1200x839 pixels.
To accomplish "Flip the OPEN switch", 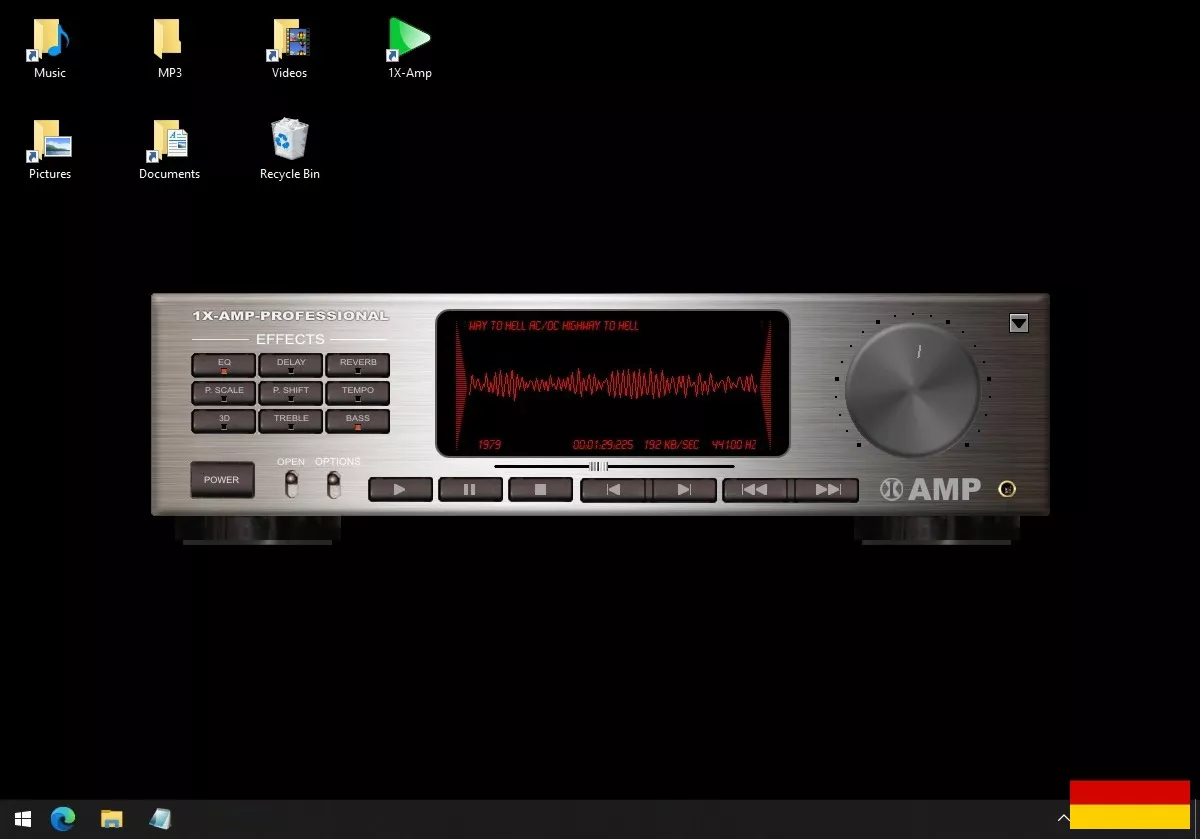I will pos(291,485).
